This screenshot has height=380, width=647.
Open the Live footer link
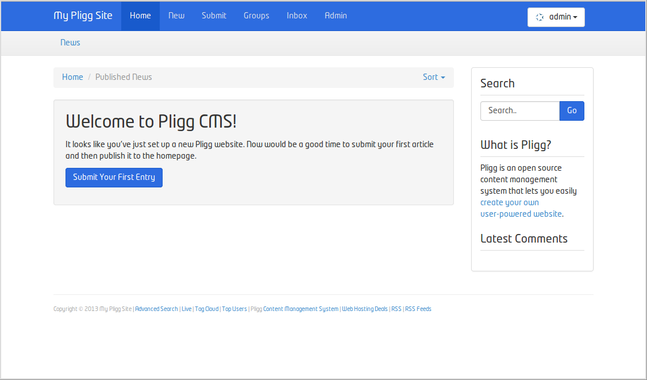(187, 309)
